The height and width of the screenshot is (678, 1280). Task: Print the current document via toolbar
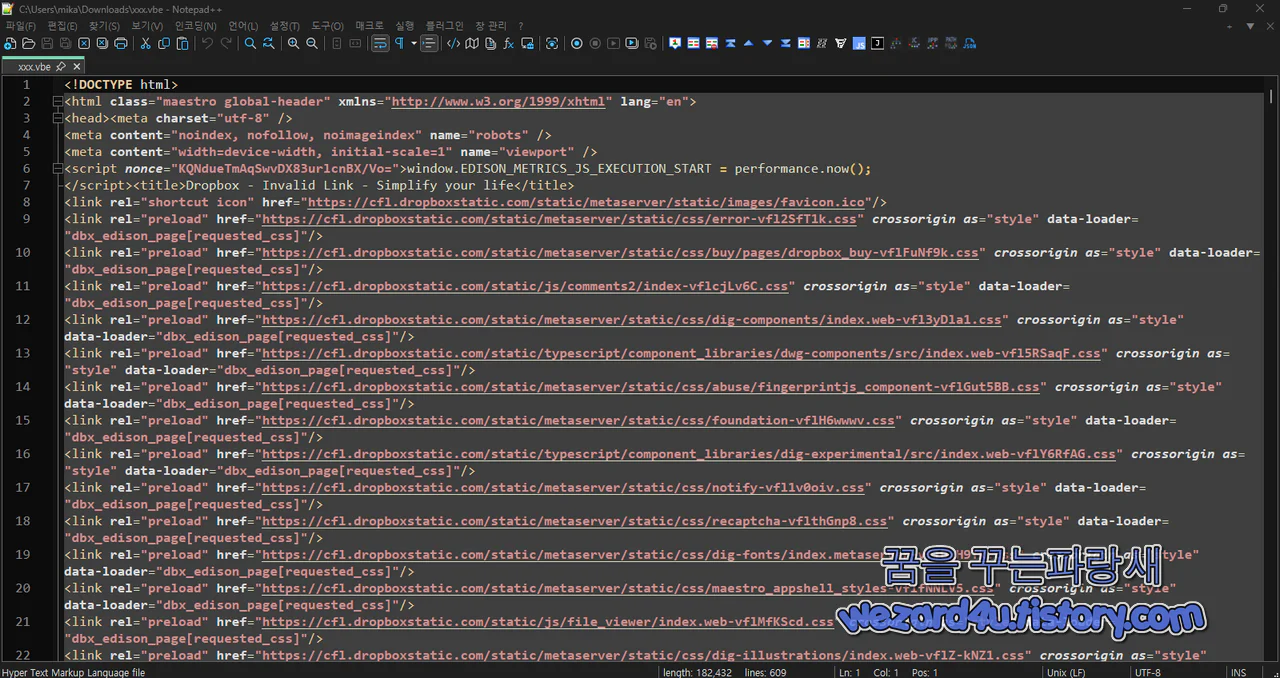pyautogui.click(x=121, y=44)
